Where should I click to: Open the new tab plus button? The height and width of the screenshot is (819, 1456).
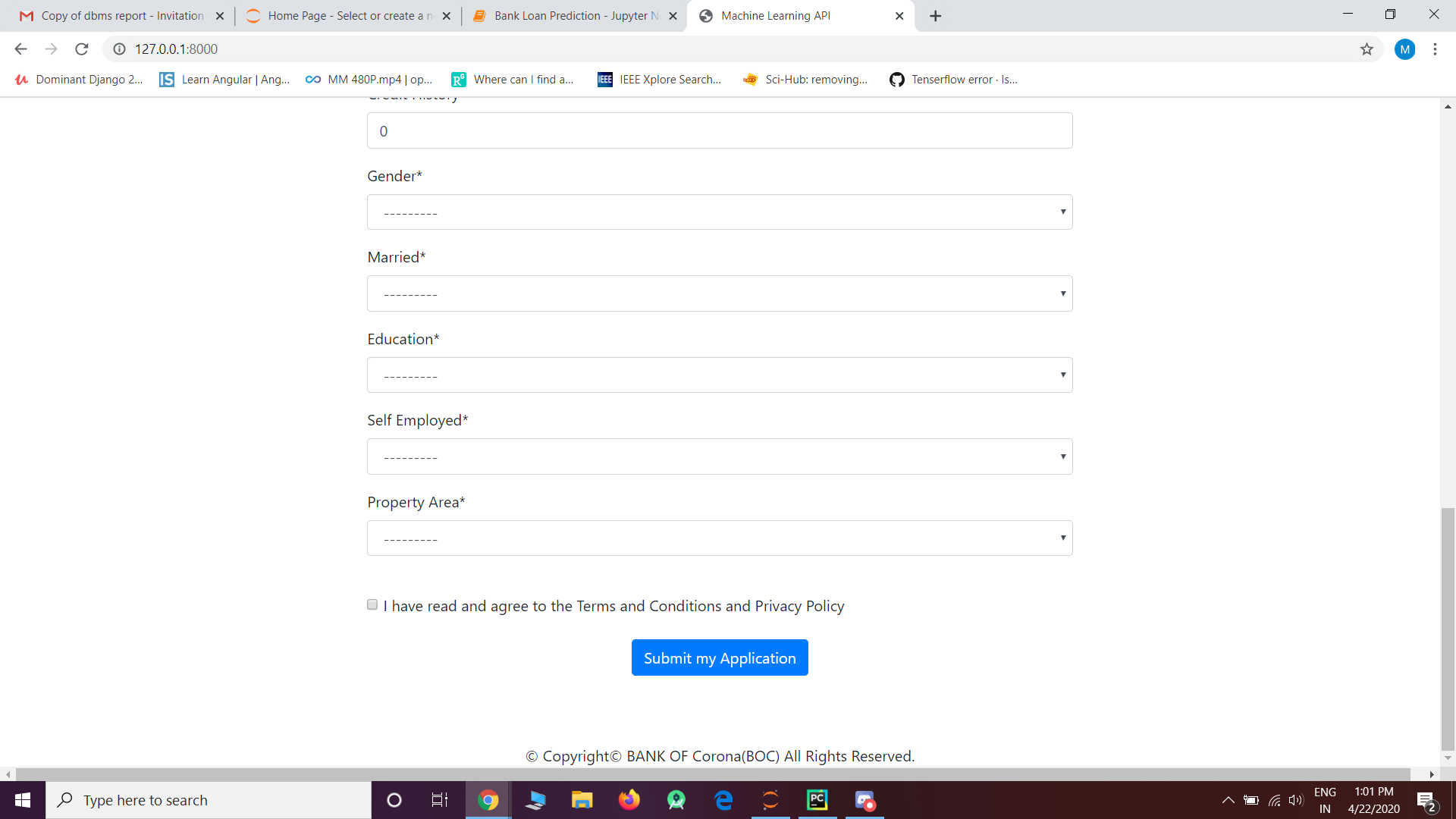click(935, 16)
